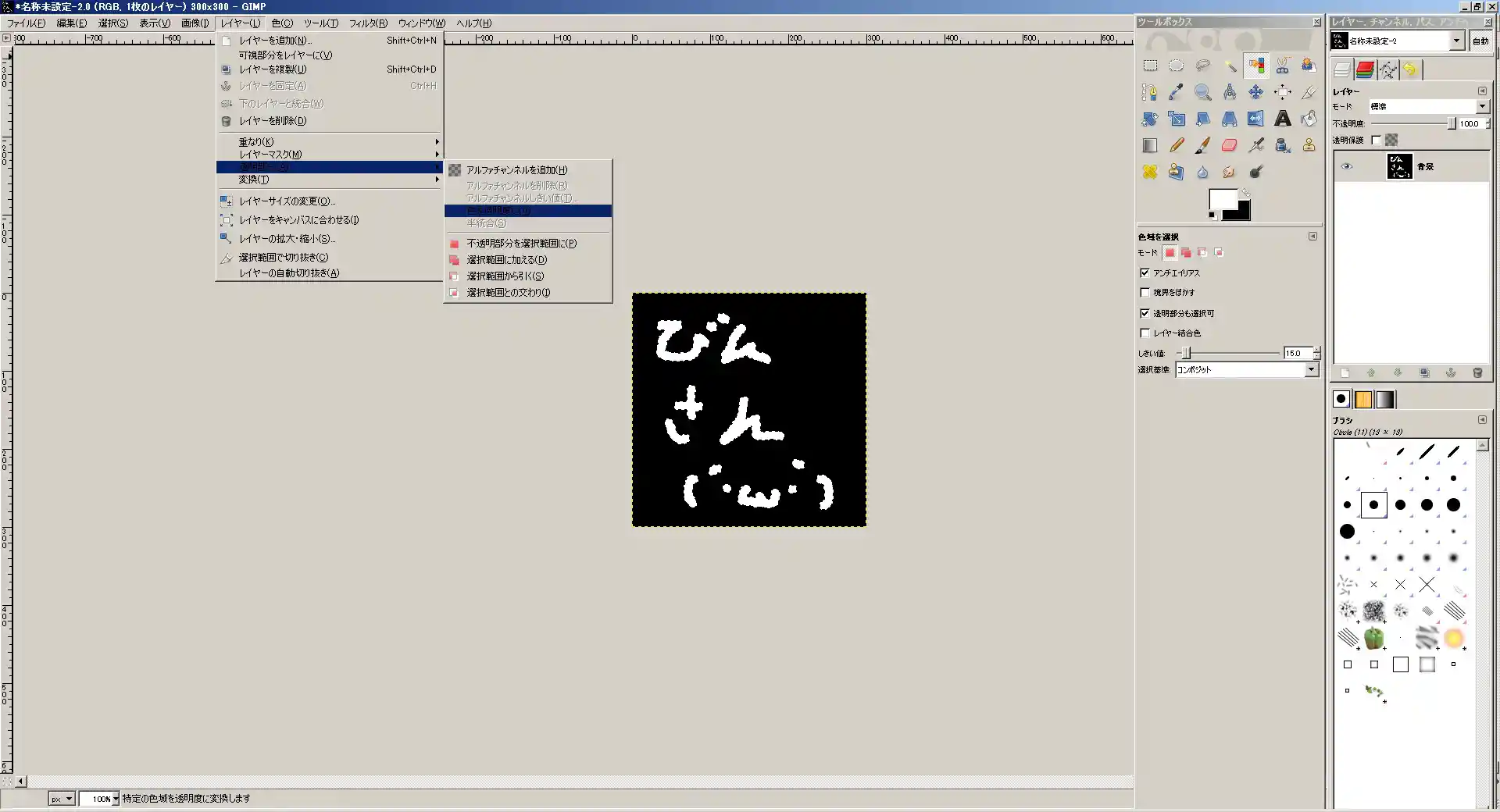Image resolution: width=1500 pixels, height=812 pixels.
Task: Expand the image selector dropdown 名称未設定-2
Action: coord(1456,41)
